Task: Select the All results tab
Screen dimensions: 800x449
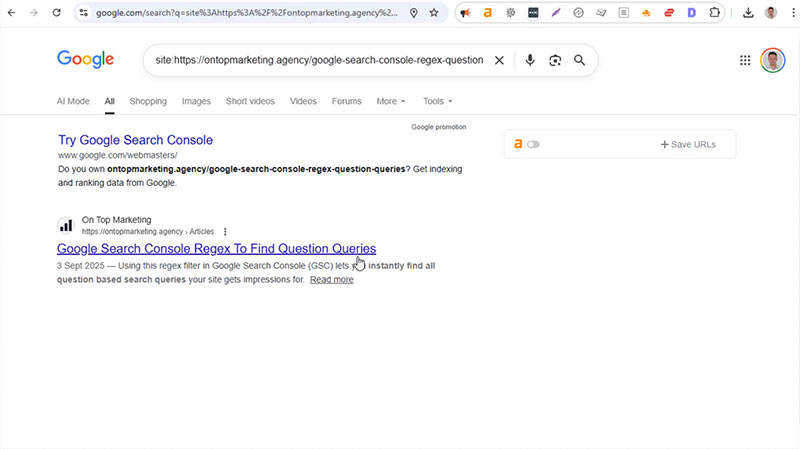Action: point(110,101)
